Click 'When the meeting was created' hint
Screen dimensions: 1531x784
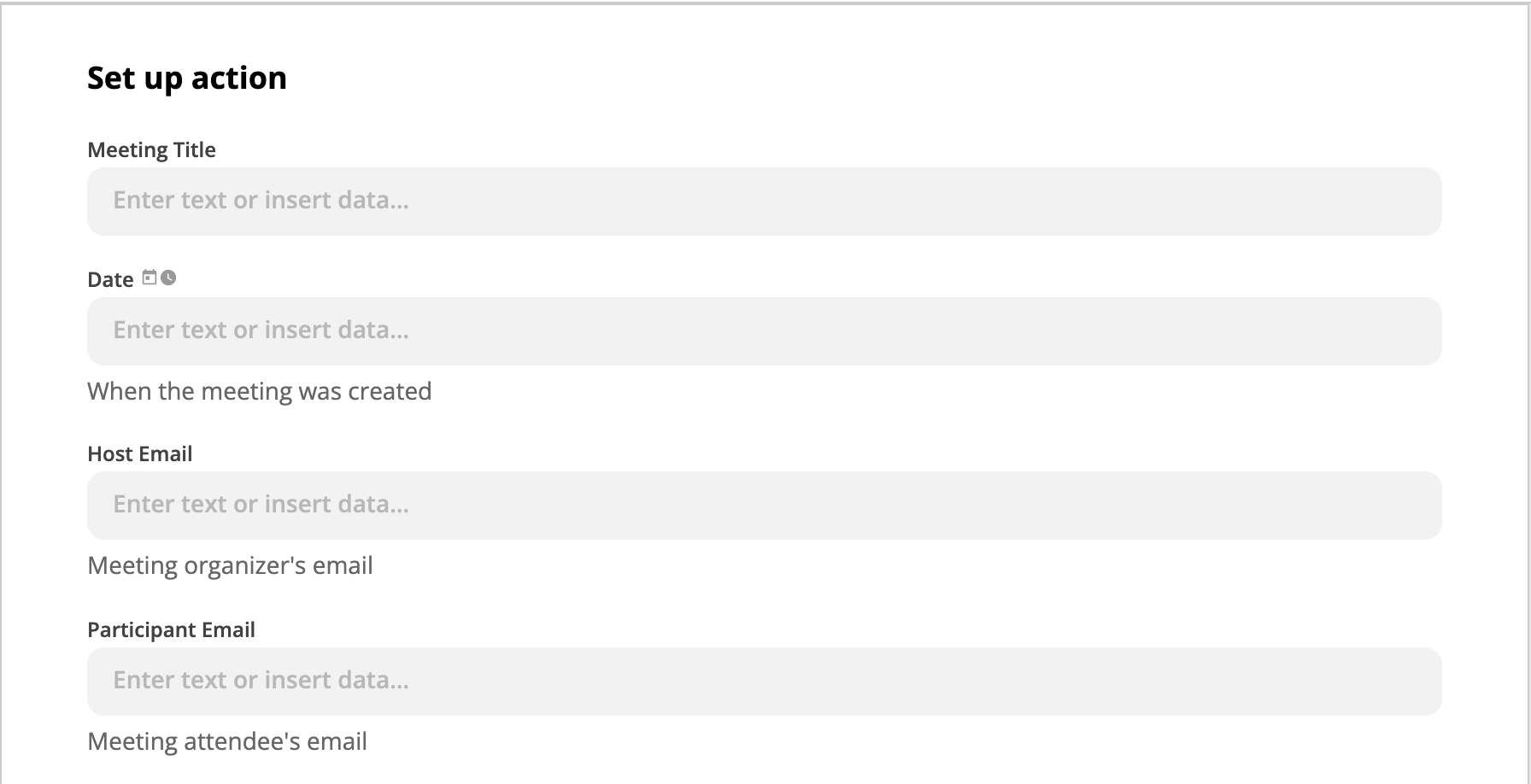[260, 391]
